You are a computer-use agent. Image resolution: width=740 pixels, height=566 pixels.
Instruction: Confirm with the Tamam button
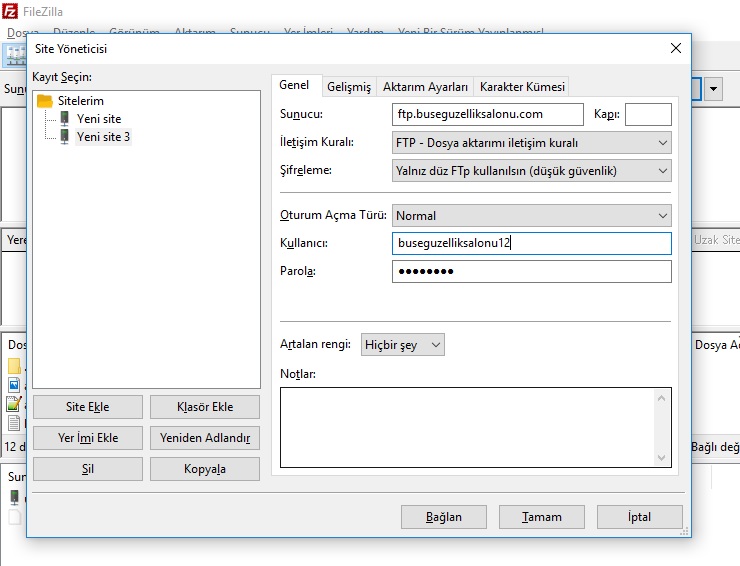(542, 517)
